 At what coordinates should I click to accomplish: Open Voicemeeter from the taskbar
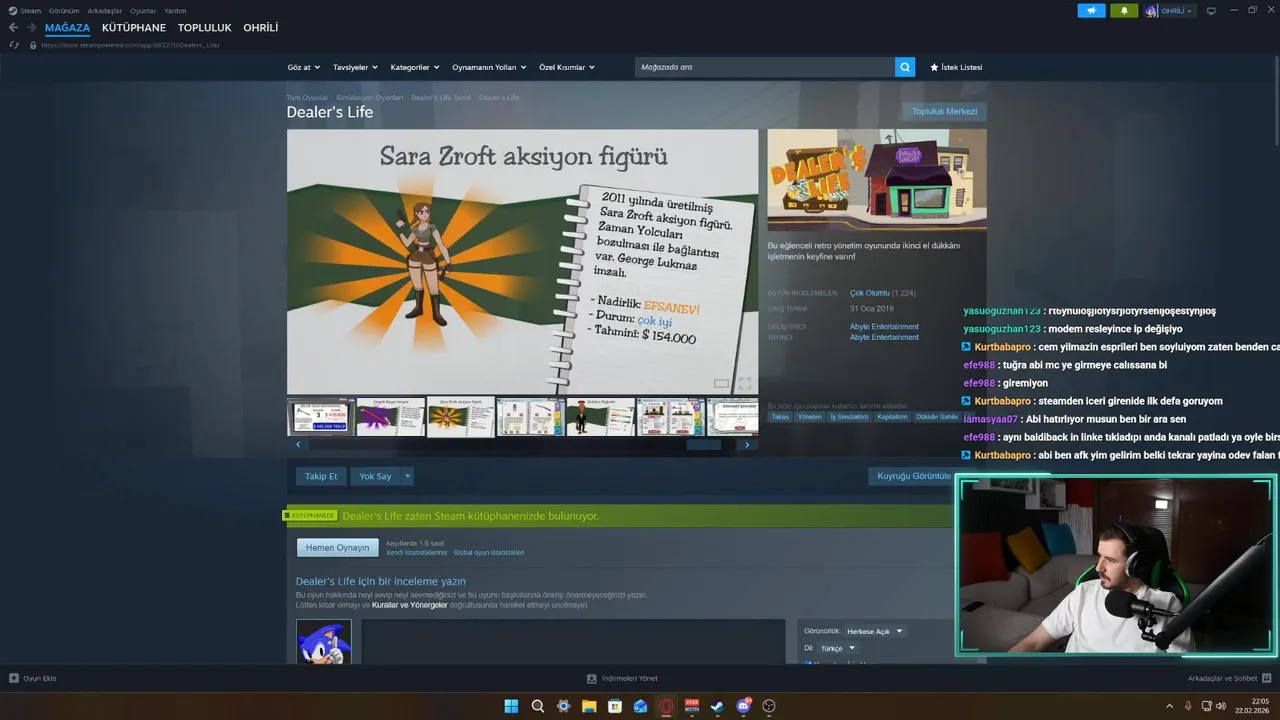(x=692, y=706)
